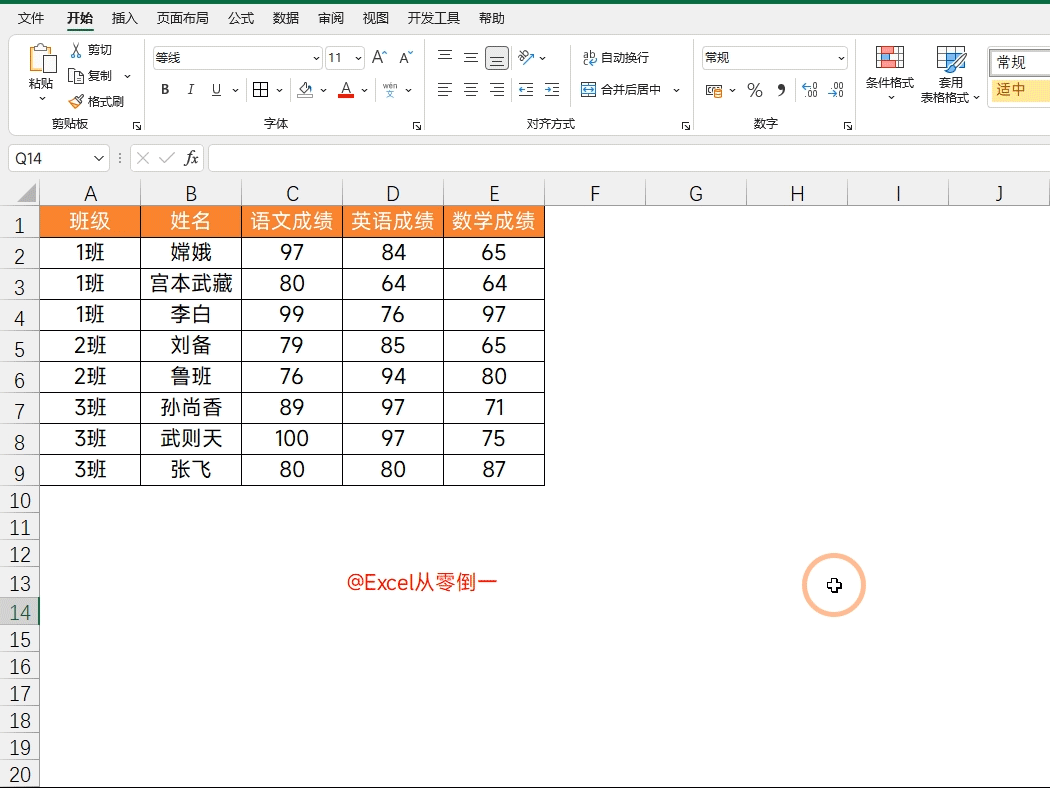Decrease indent

click(x=526, y=90)
